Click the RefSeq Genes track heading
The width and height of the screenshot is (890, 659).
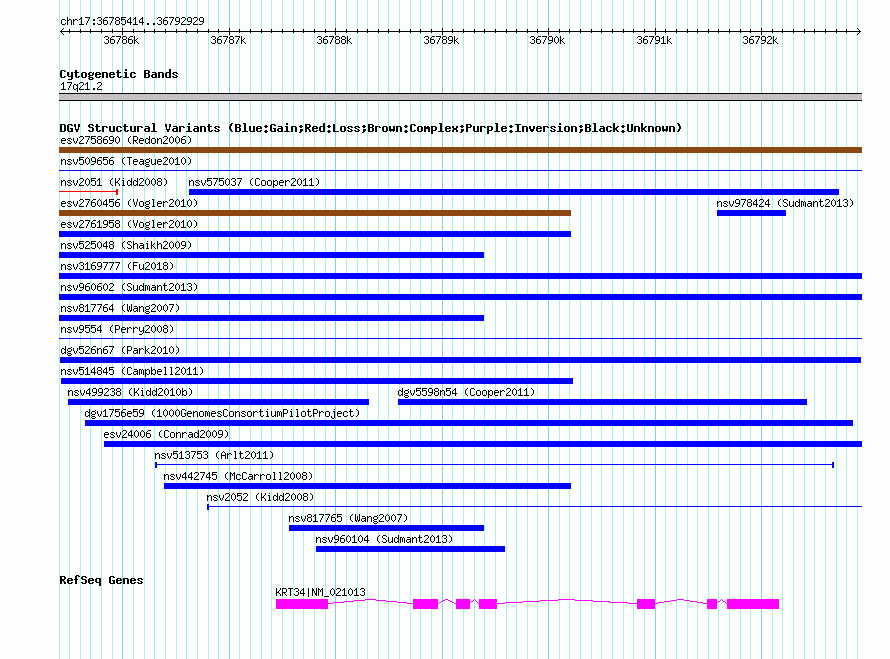[101, 580]
